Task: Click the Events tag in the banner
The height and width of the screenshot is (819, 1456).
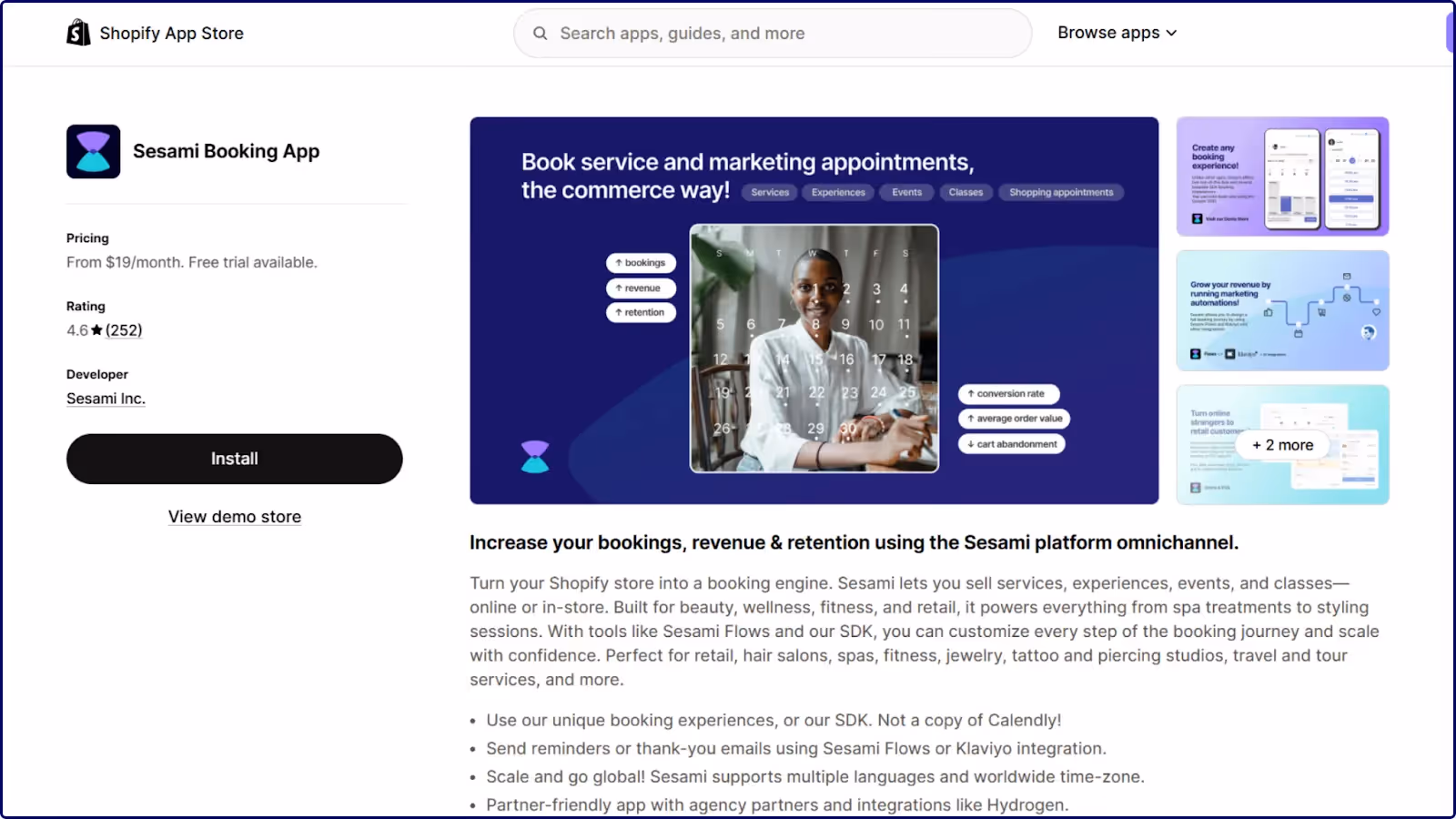Action: 906,192
